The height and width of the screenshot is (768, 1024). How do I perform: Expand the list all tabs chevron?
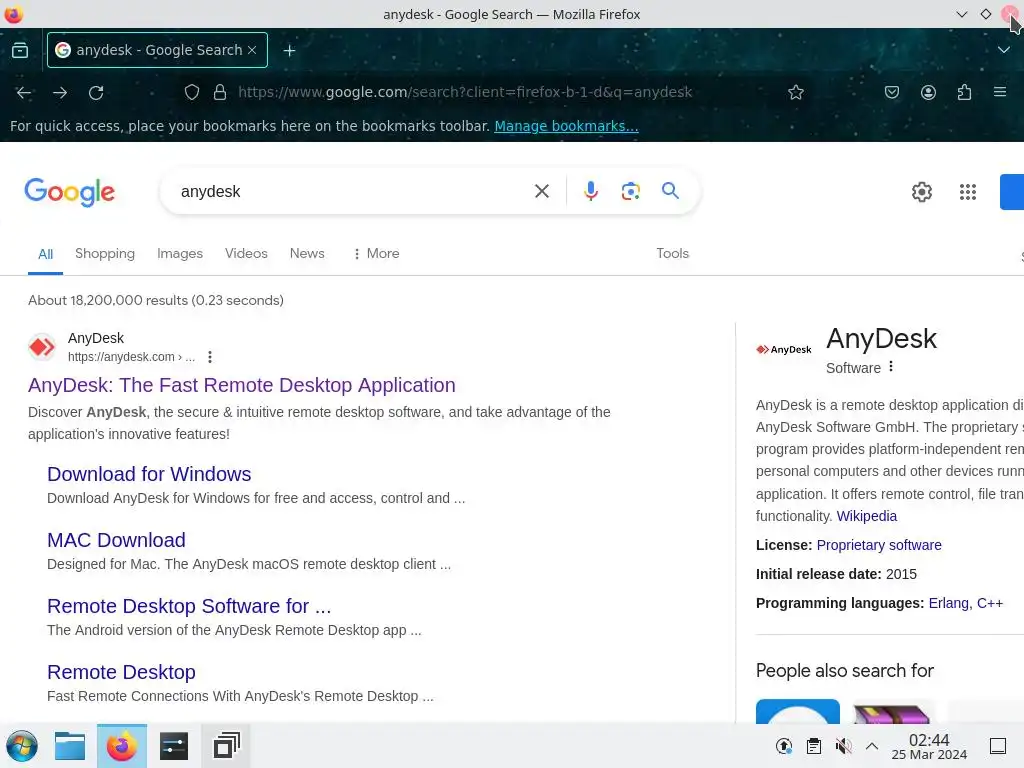[1004, 50]
